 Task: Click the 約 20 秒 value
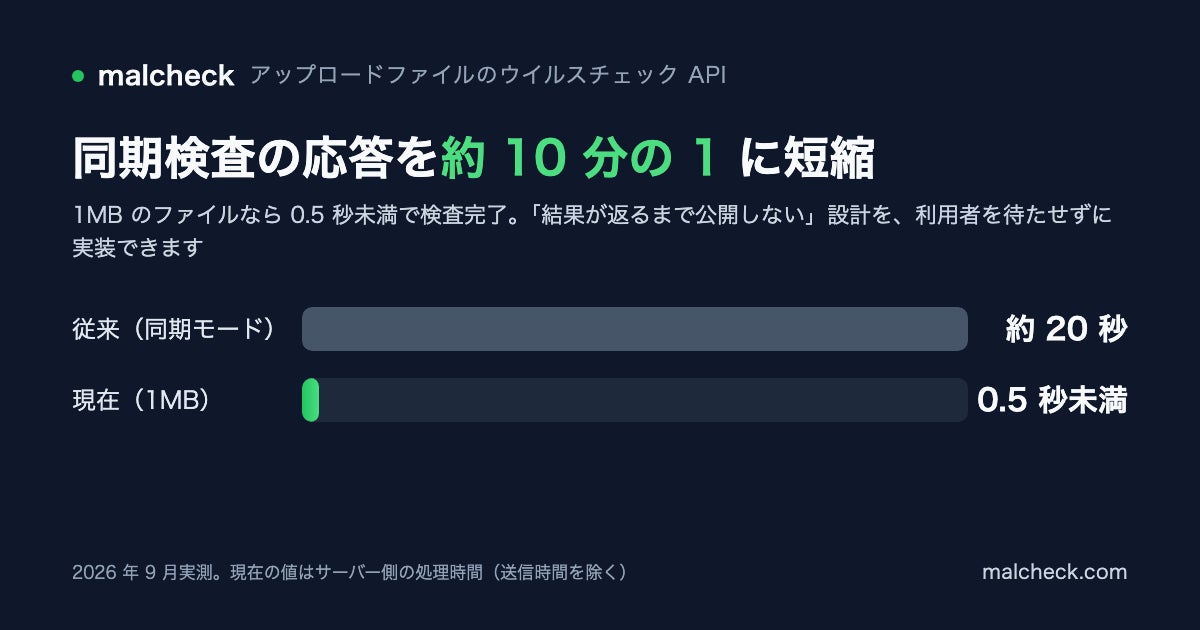click(1066, 329)
